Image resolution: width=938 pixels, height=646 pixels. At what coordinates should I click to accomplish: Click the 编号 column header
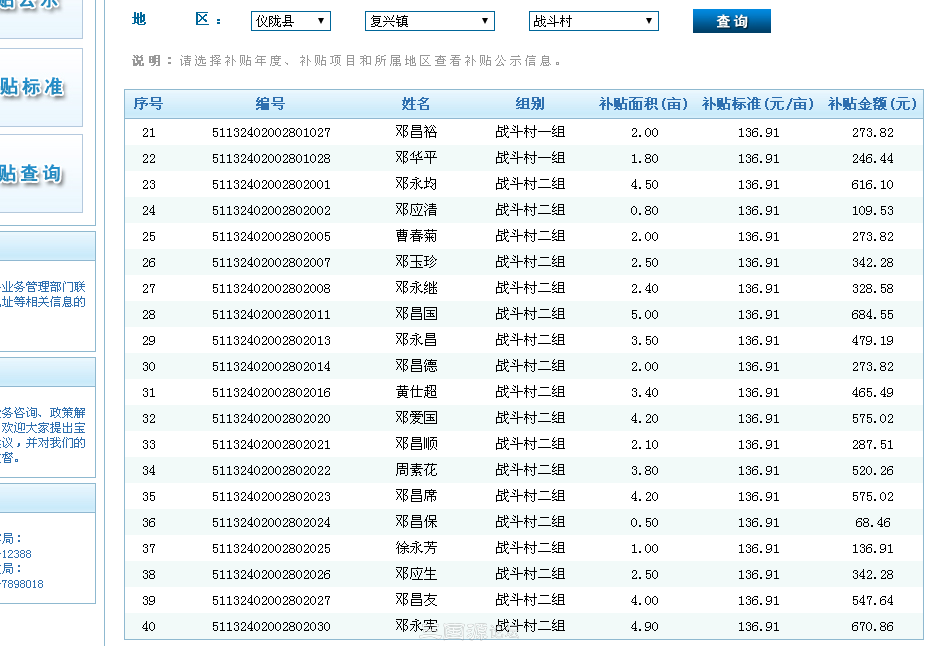[x=270, y=104]
